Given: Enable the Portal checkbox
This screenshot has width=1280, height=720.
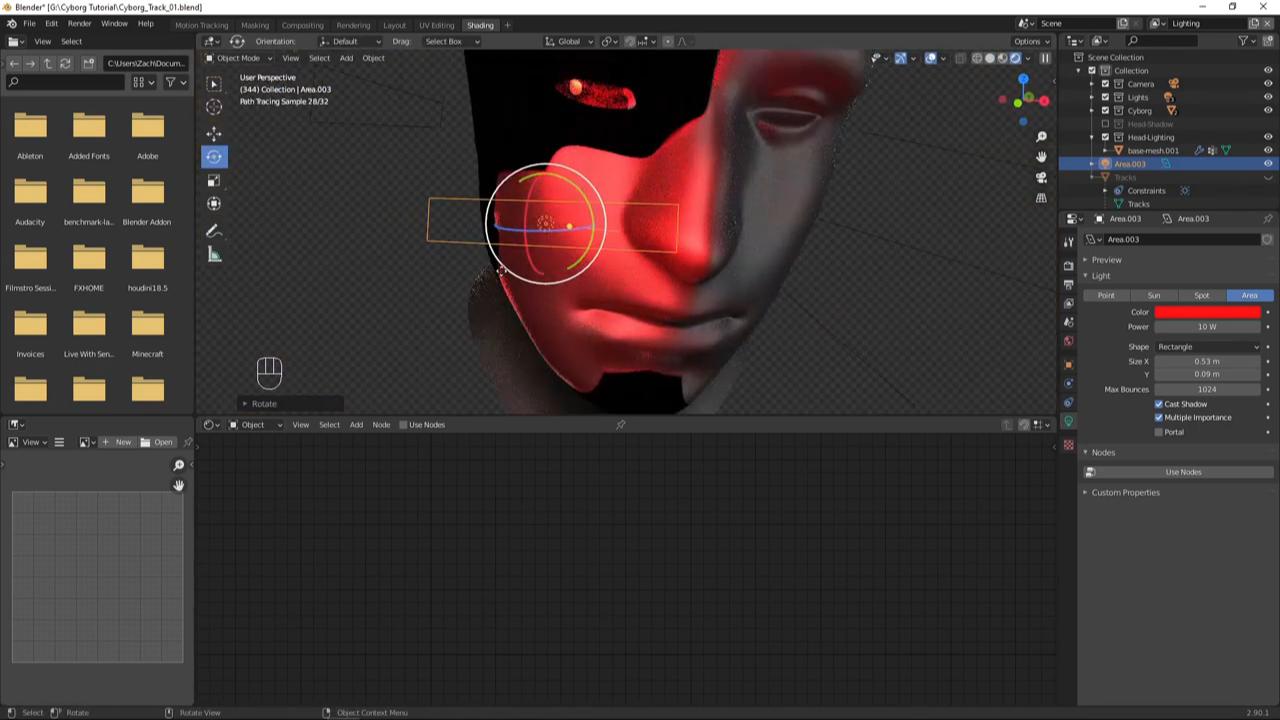Looking at the screenshot, I should point(1159,432).
